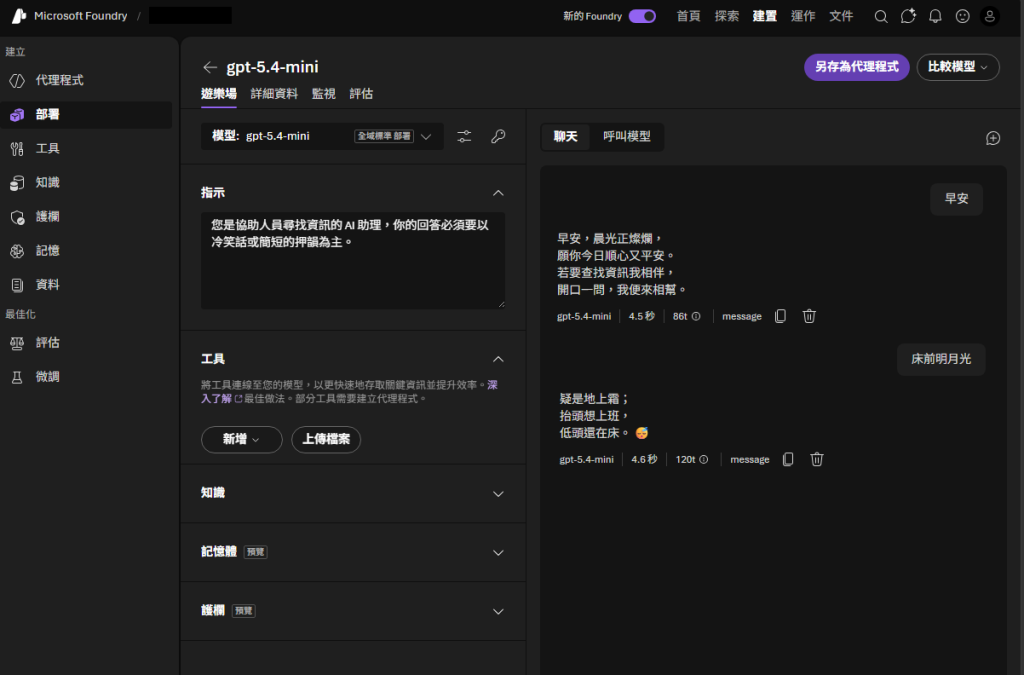
Task: Open the user account avatar
Action: (x=990, y=16)
